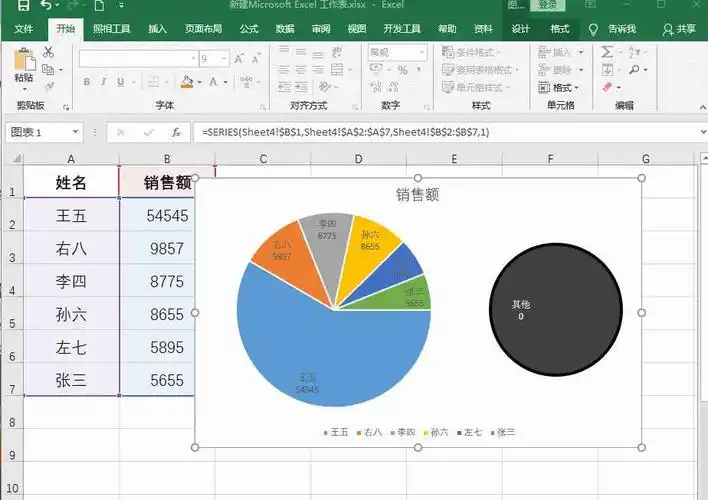Click the Copy icon in clipboard group

[48, 70]
